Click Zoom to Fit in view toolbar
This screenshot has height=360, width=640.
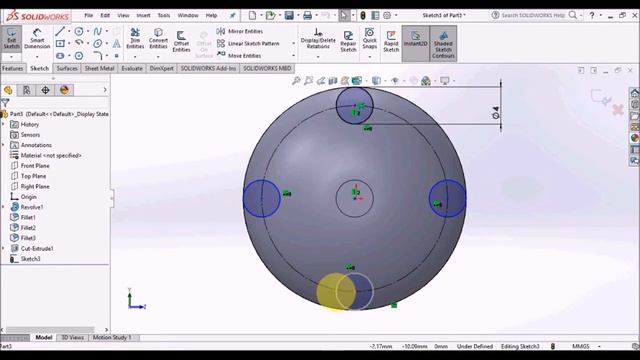tap(296, 81)
